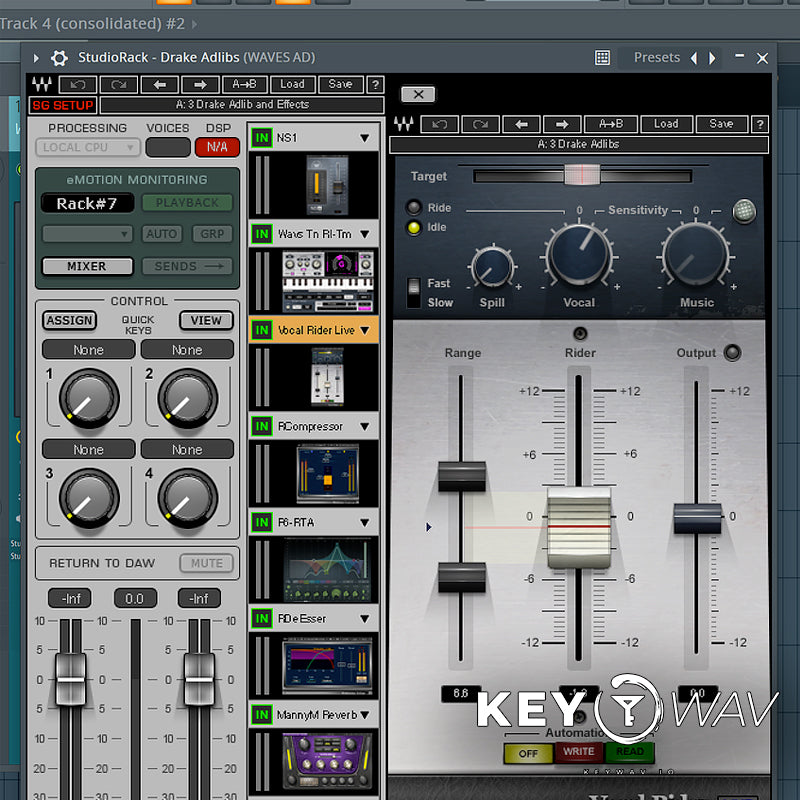Click the Sensitivity sidechain round button

tap(744, 211)
